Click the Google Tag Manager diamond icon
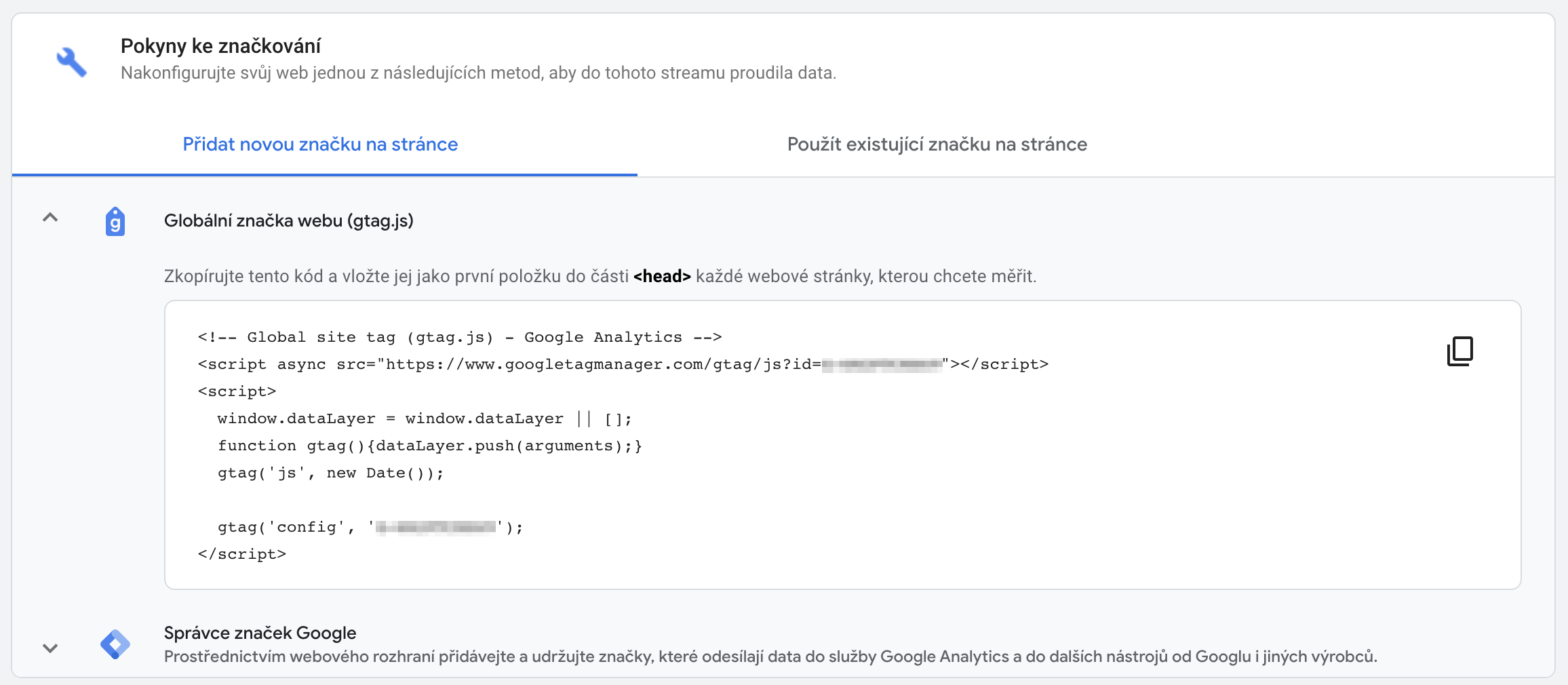The image size is (1568, 685). (115, 644)
